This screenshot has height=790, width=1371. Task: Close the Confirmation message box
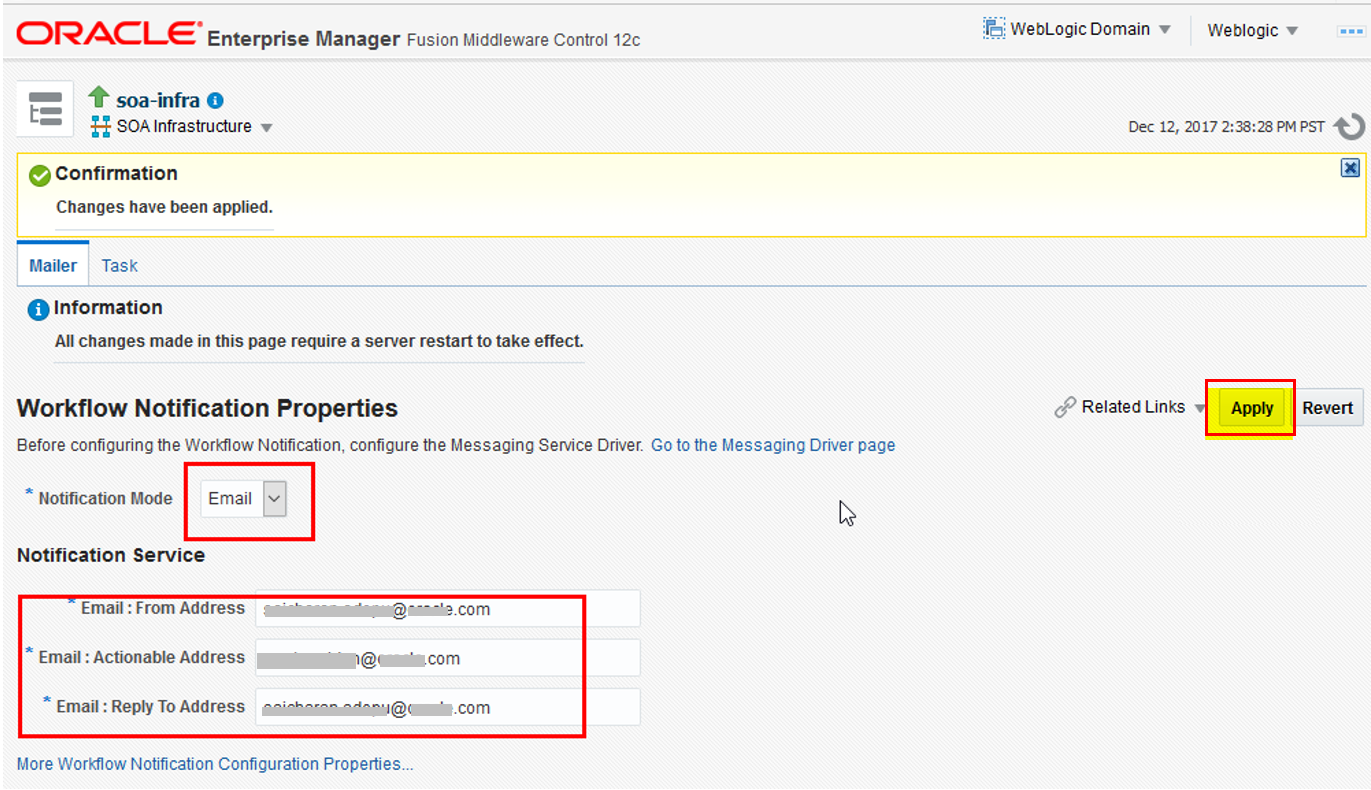coord(1350,168)
